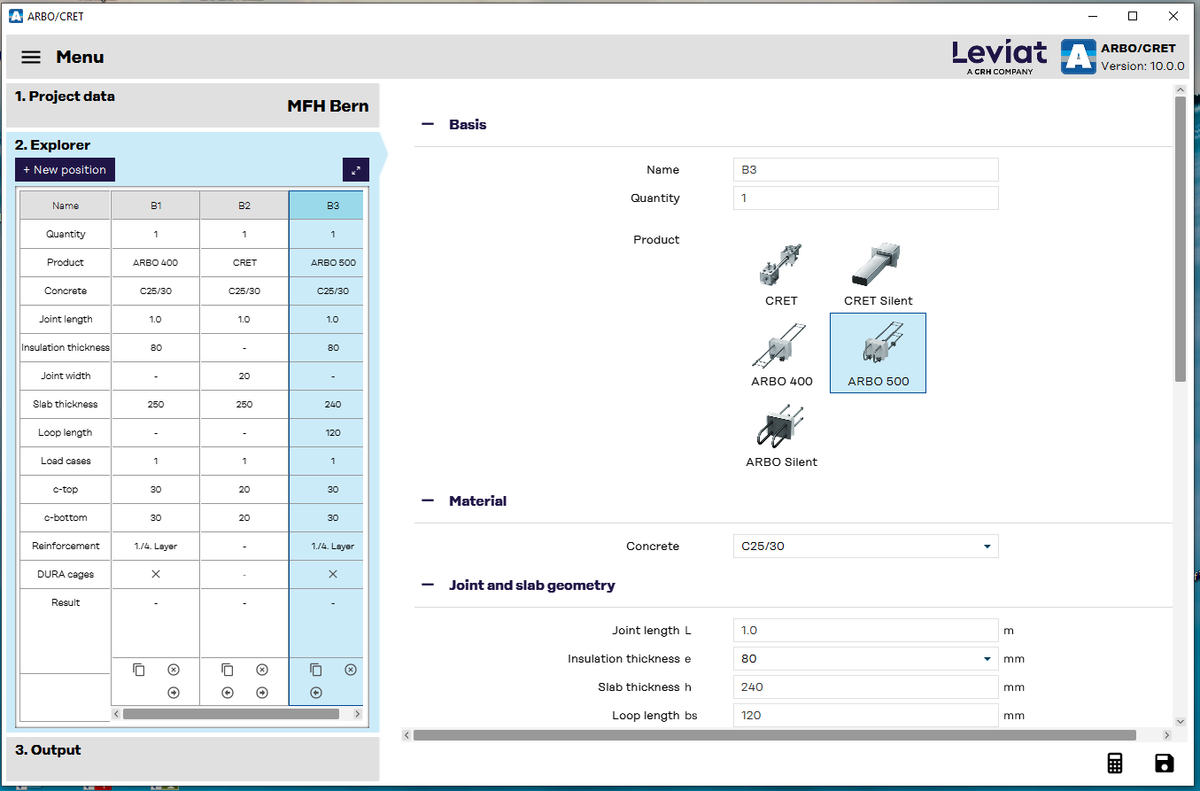This screenshot has height=791, width=1200.
Task: Click the 'MFH Bern' project name
Action: click(328, 106)
